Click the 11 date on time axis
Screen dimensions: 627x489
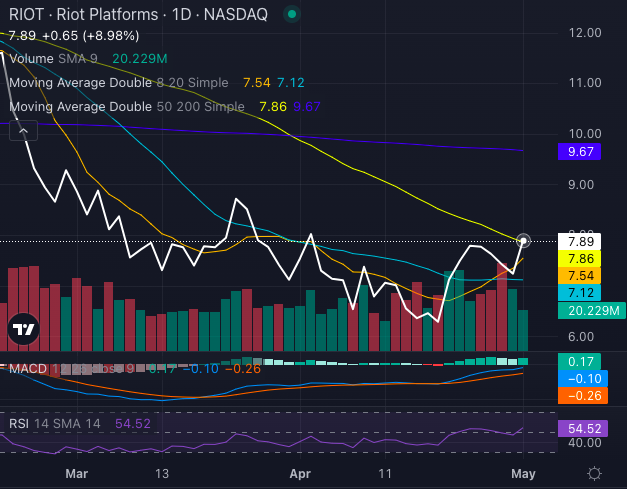tap(385, 474)
